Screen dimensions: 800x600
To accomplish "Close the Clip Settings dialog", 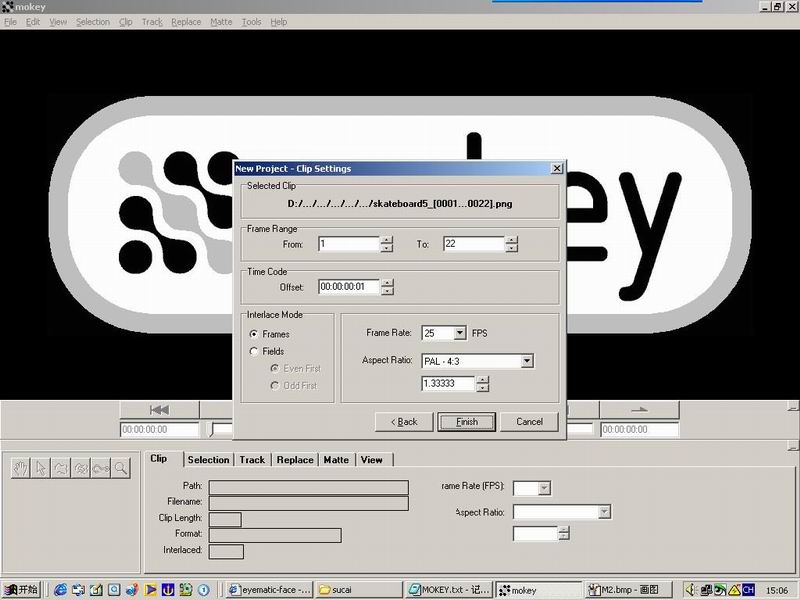I will point(557,168).
